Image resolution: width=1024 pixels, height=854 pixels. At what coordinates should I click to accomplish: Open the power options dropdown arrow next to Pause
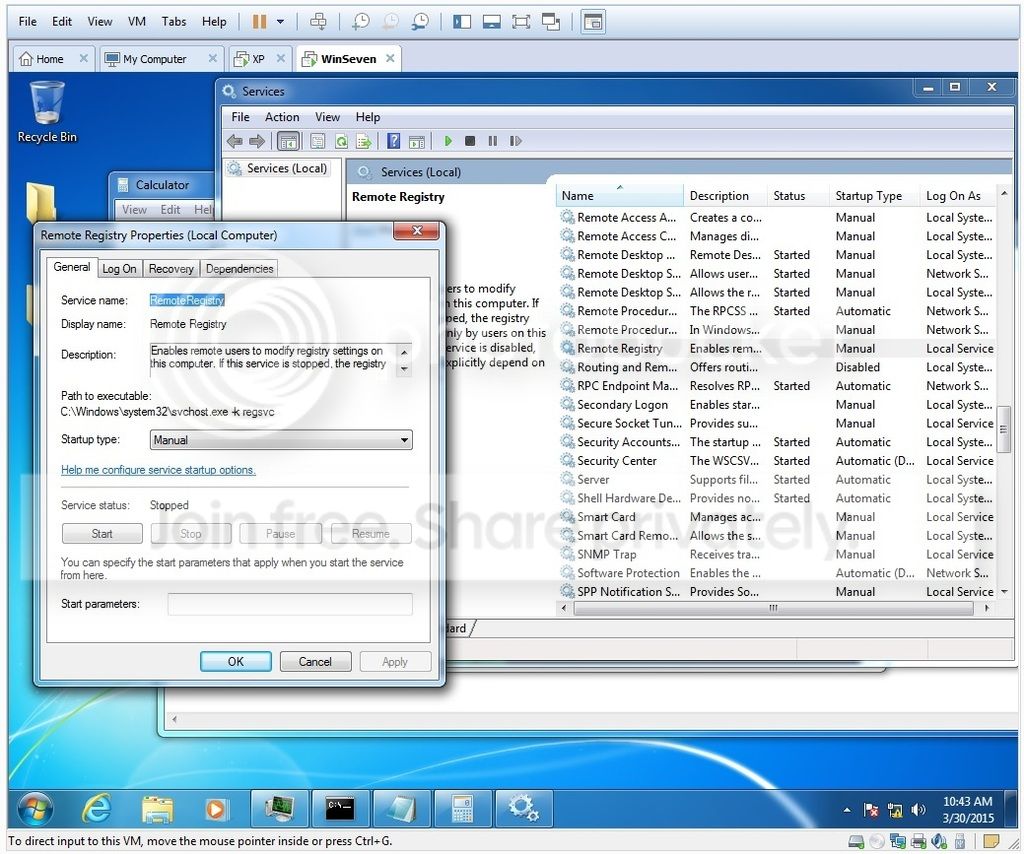pyautogui.click(x=280, y=22)
